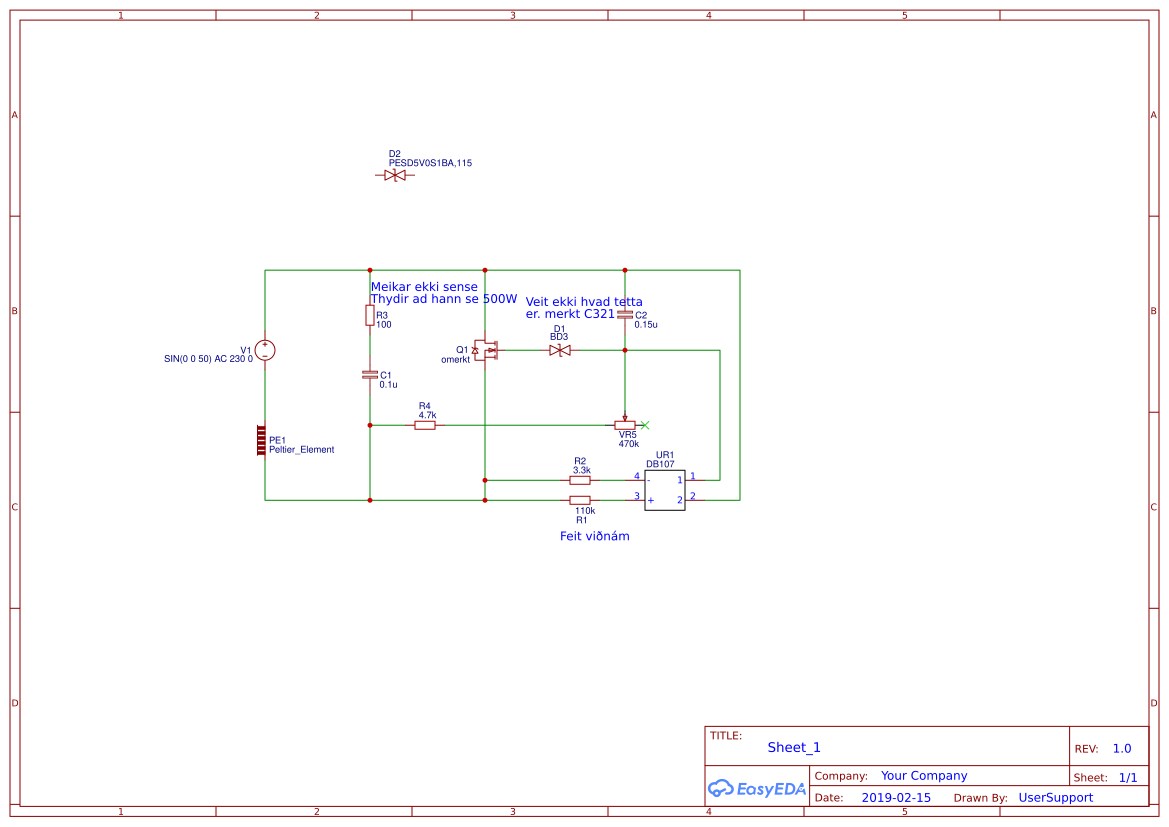The width and height of the screenshot is (1169, 827).
Task: Click the blue annotation Feit viðnám
Action: pos(595,536)
